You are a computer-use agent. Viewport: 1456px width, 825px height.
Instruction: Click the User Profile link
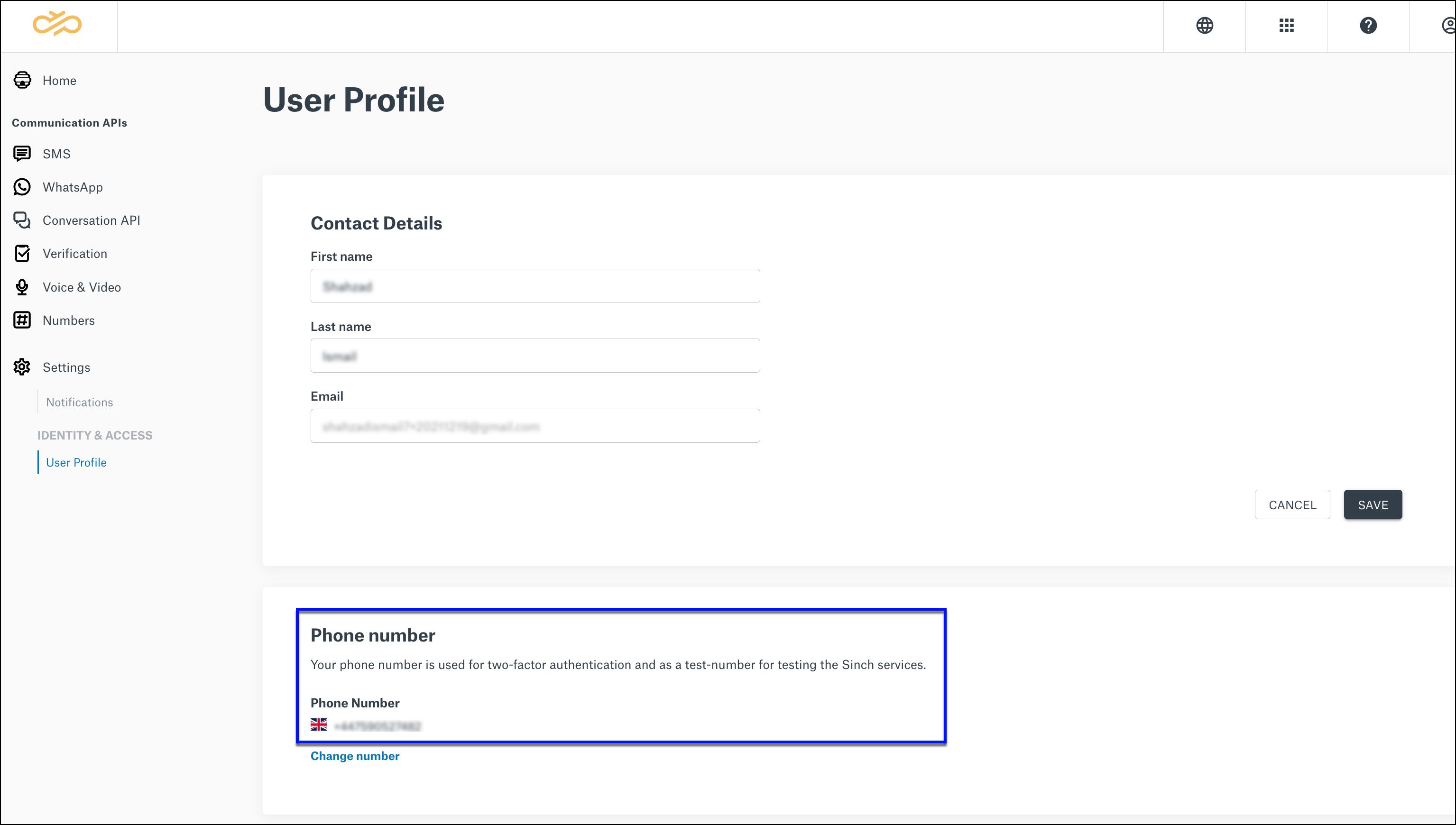(x=76, y=462)
